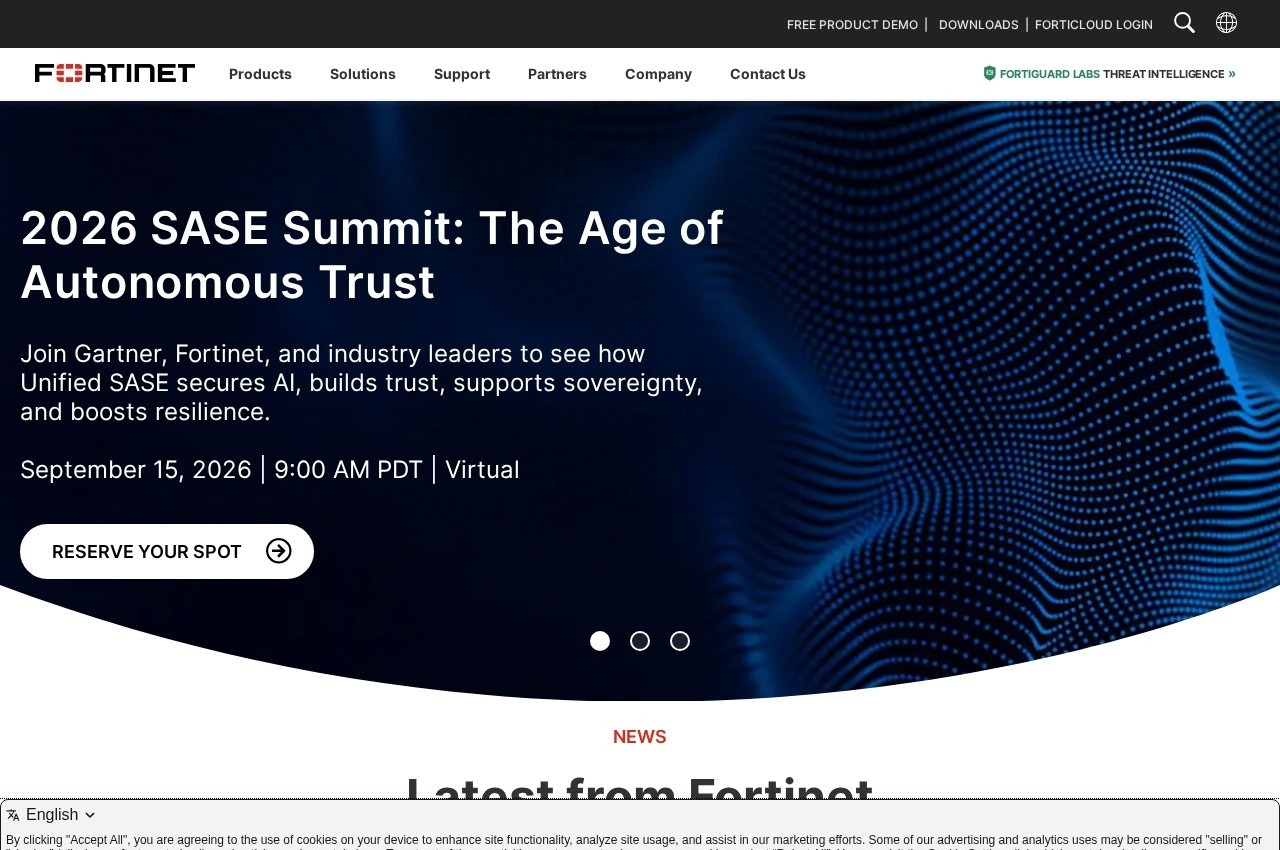Open the Solutions menu
Image resolution: width=1280 pixels, height=850 pixels.
click(x=363, y=74)
